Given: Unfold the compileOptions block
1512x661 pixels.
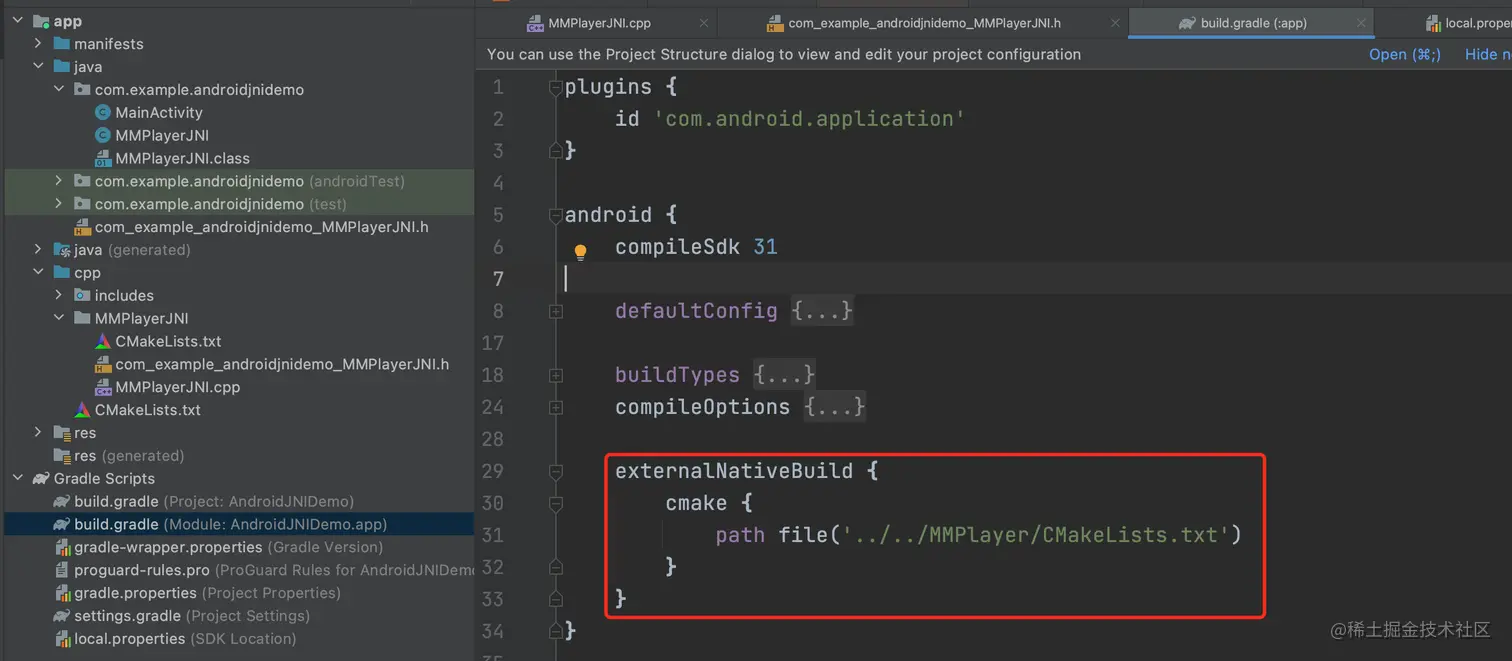Looking at the screenshot, I should point(556,408).
